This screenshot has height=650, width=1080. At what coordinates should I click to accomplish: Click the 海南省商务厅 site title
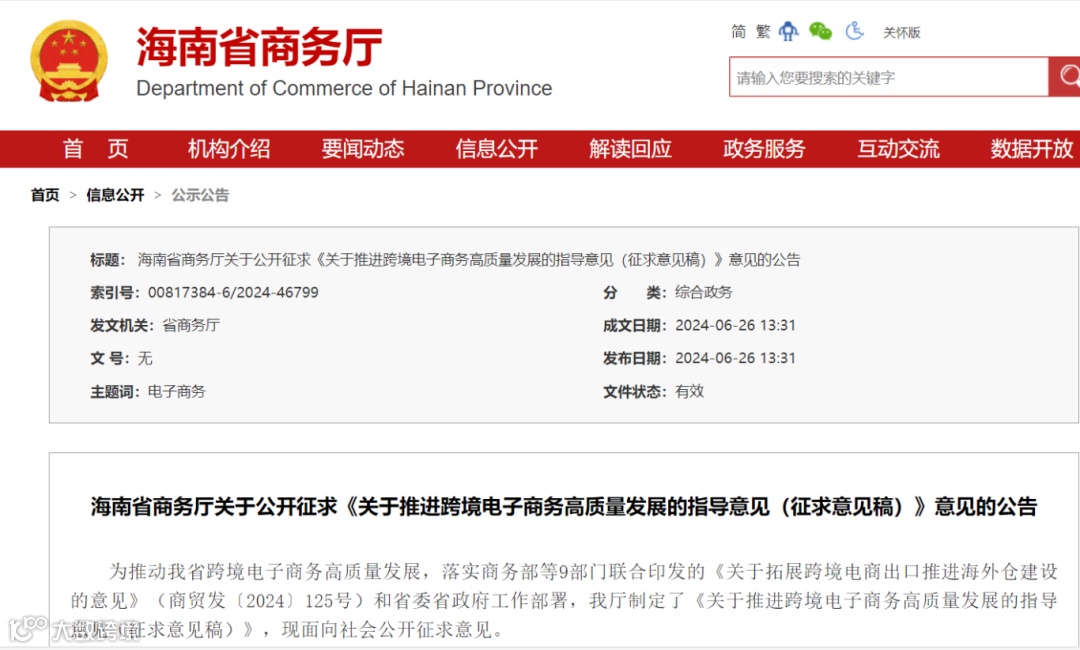(259, 48)
